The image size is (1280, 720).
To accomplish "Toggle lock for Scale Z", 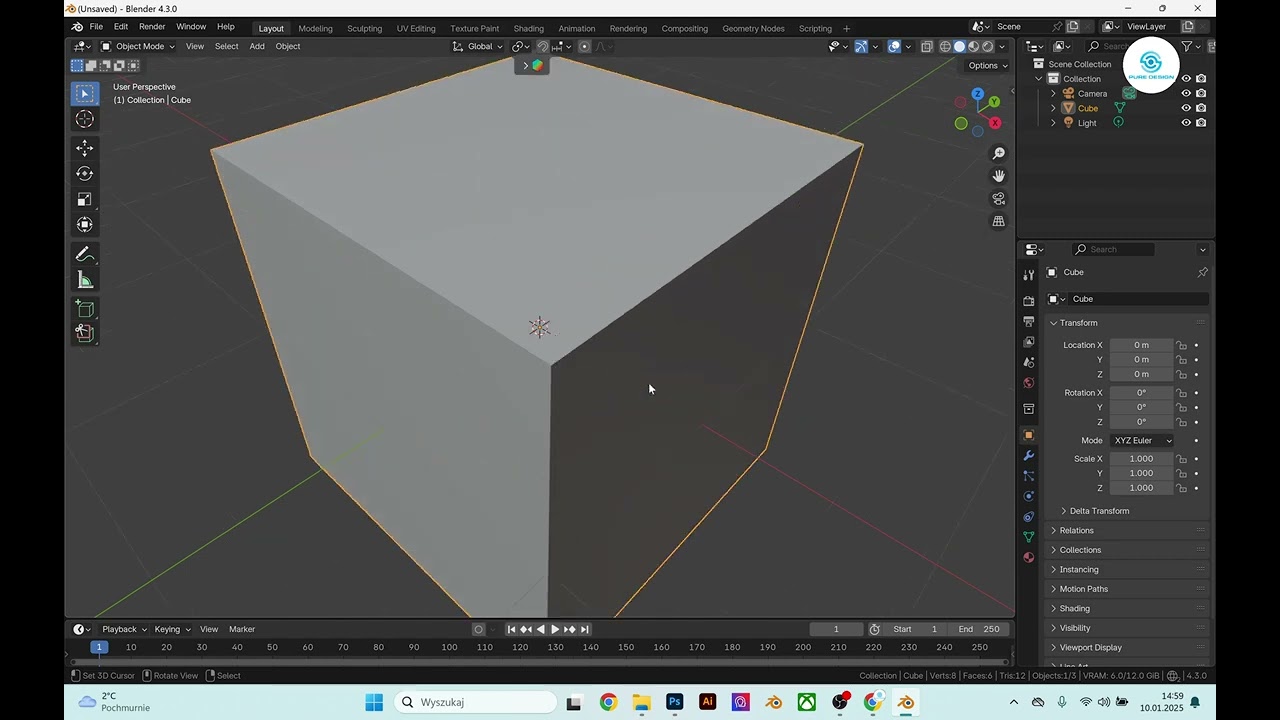I will point(1181,488).
